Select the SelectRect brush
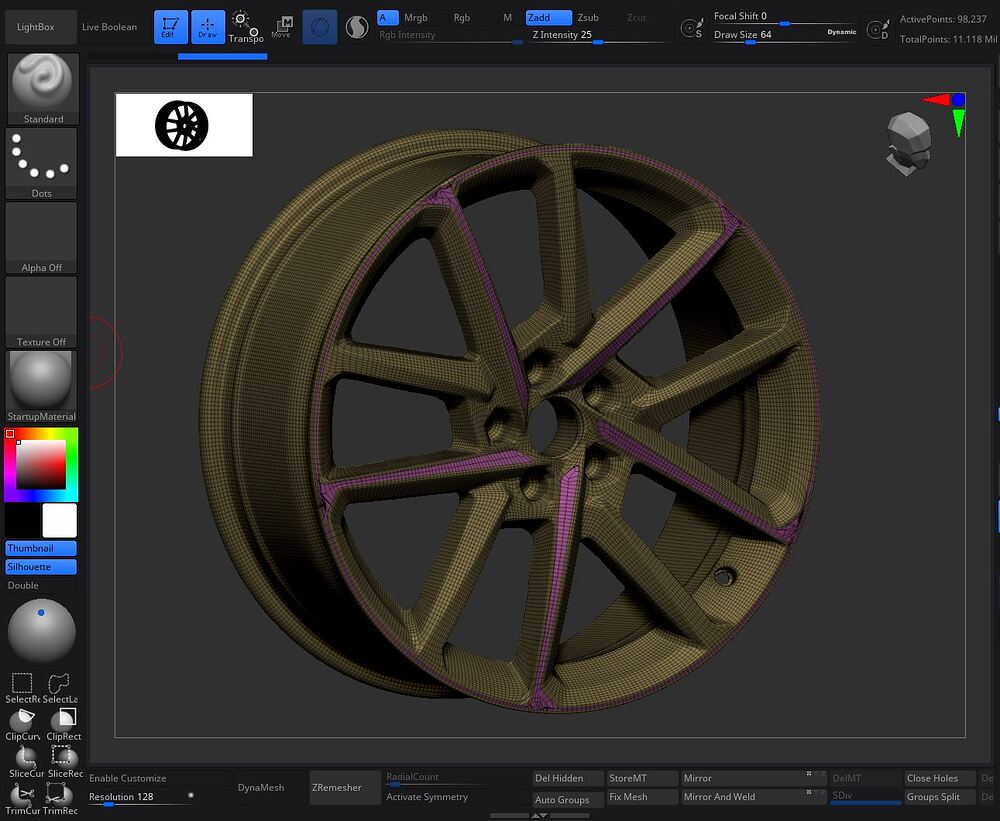Screen dimensions: 1000x821 tap(22, 688)
